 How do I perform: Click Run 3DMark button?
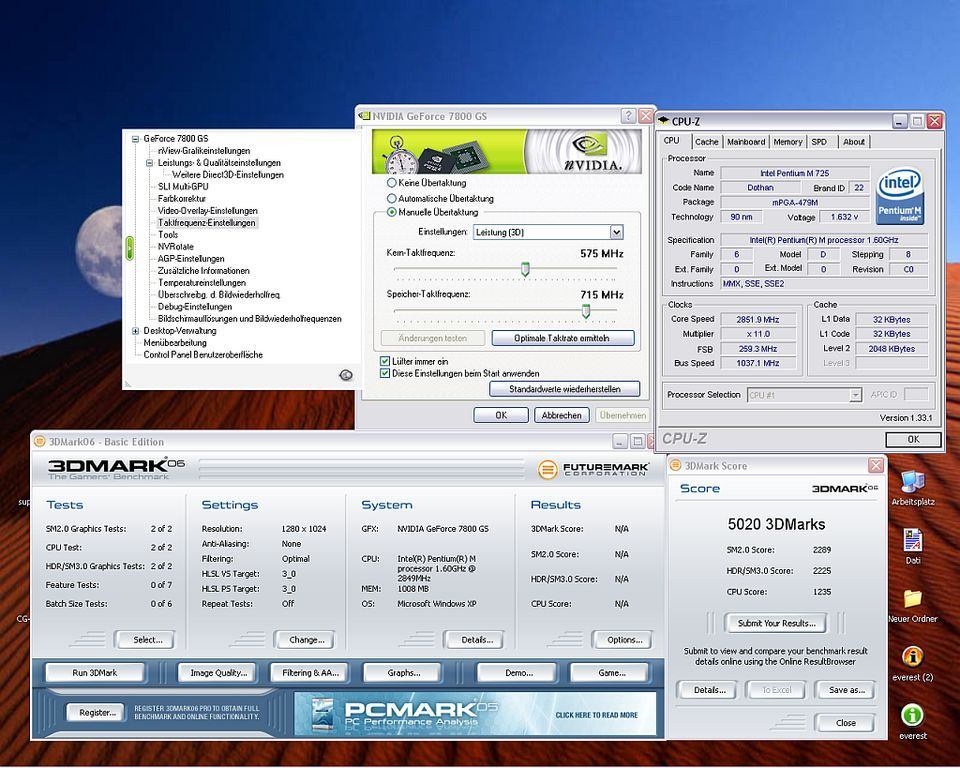click(x=94, y=672)
